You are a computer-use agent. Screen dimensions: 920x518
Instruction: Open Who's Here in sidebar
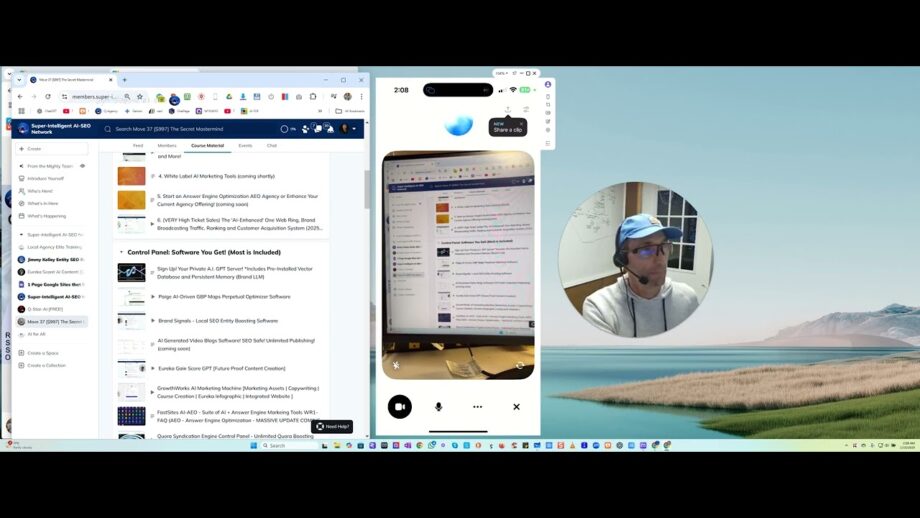pyautogui.click(x=40, y=191)
